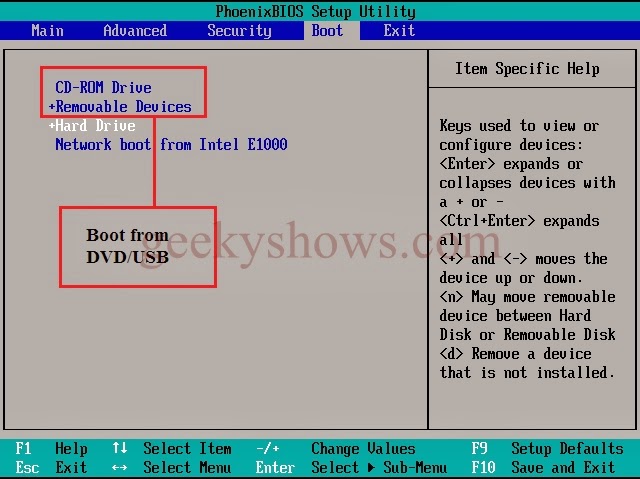The image size is (640, 479).
Task: Click help text line '<Ctrl+Enter> expands'
Action: click(x=519, y=221)
